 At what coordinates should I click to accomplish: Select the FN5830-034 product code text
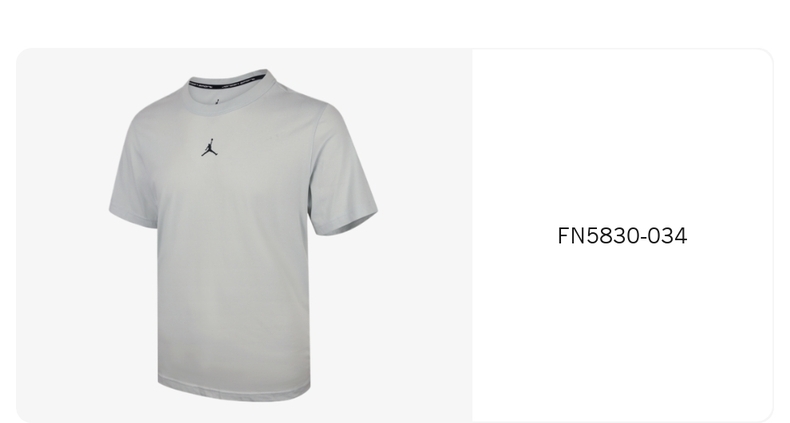[622, 236]
